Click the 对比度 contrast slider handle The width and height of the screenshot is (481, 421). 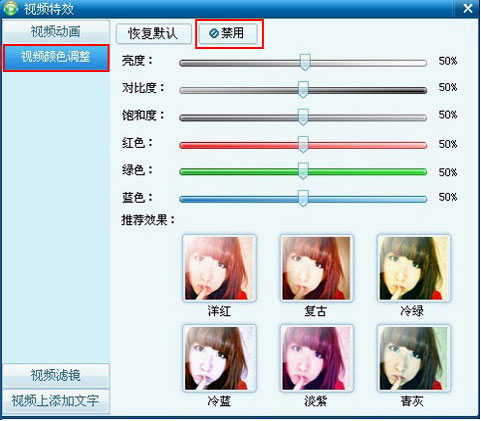303,89
